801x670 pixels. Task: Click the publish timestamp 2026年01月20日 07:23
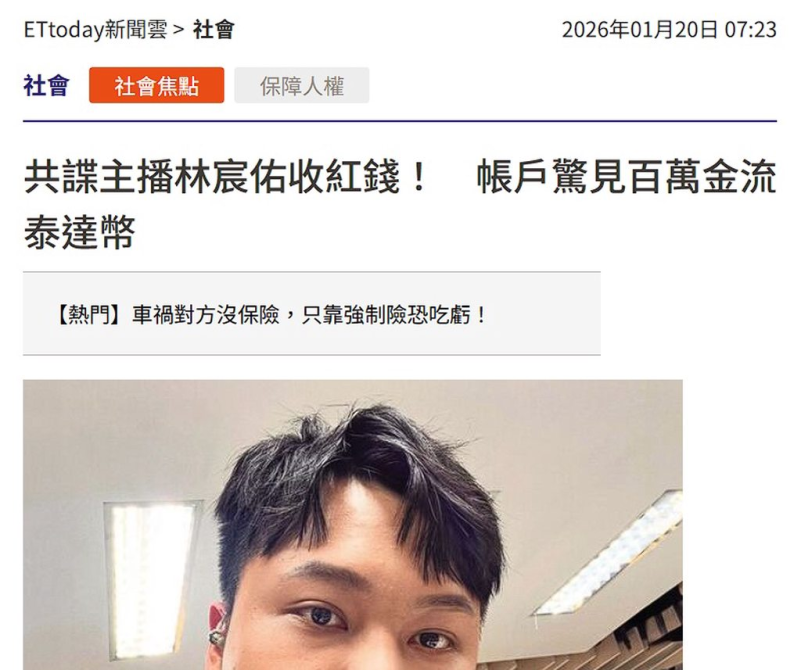pos(669,30)
